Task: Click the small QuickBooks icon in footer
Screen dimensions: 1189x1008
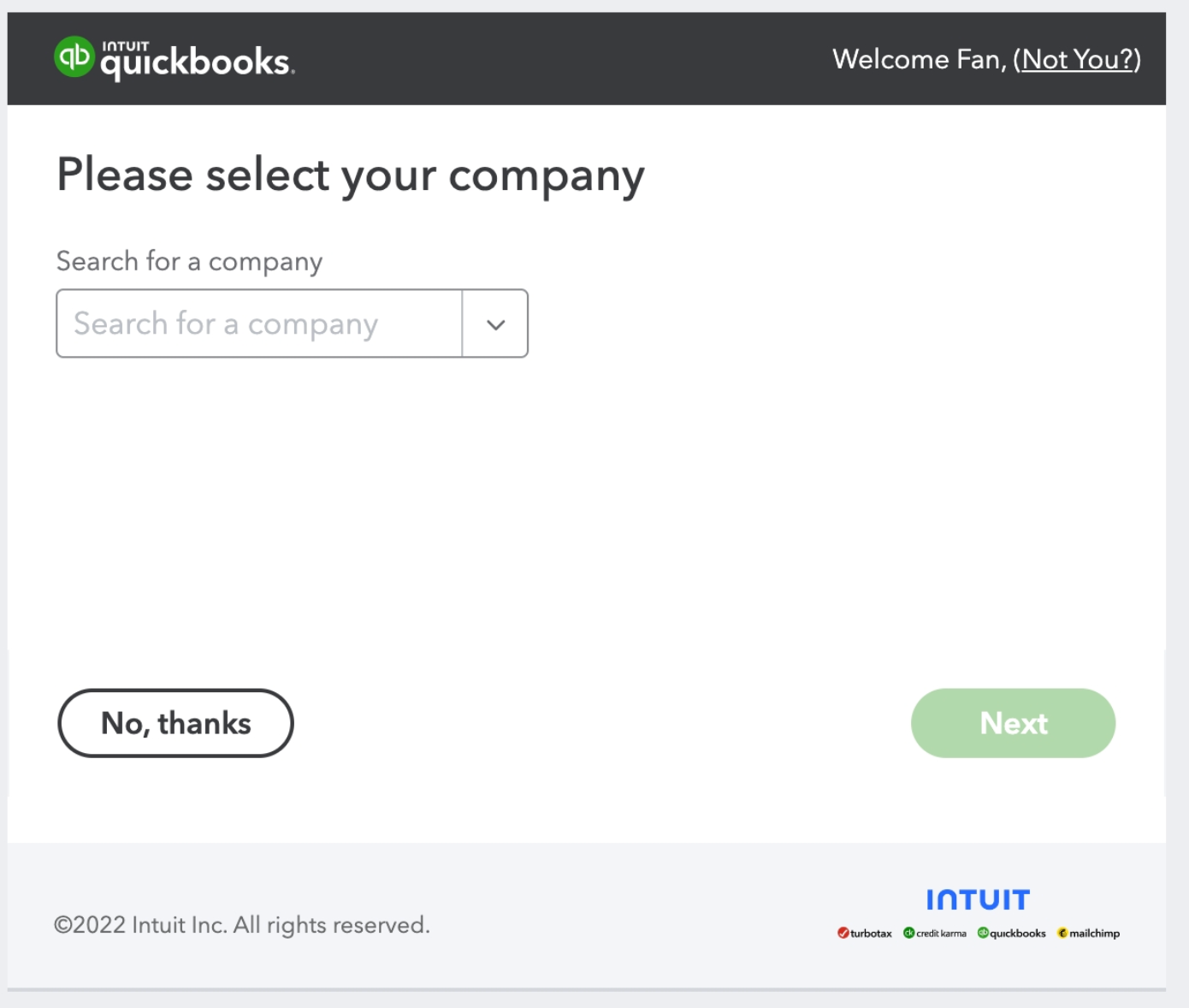Action: (983, 933)
